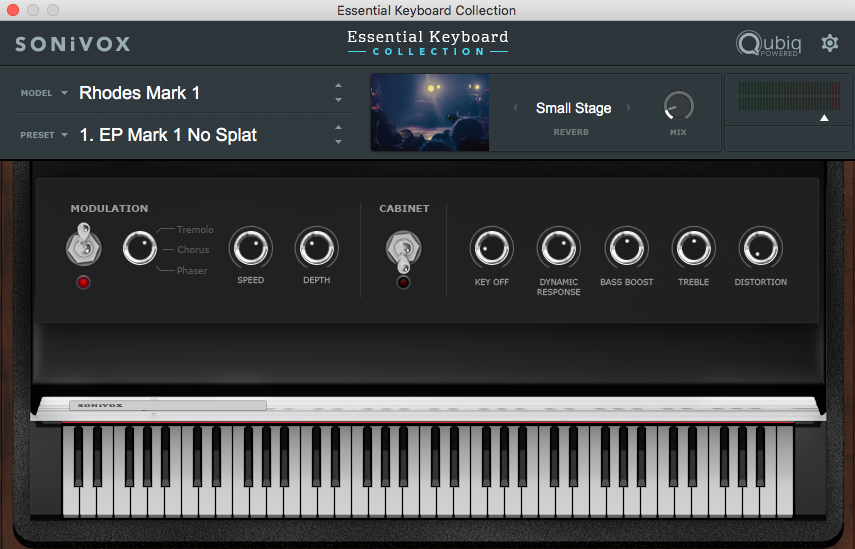Select Small Stage reverb name
The height and width of the screenshot is (549, 855).
pyautogui.click(x=573, y=108)
